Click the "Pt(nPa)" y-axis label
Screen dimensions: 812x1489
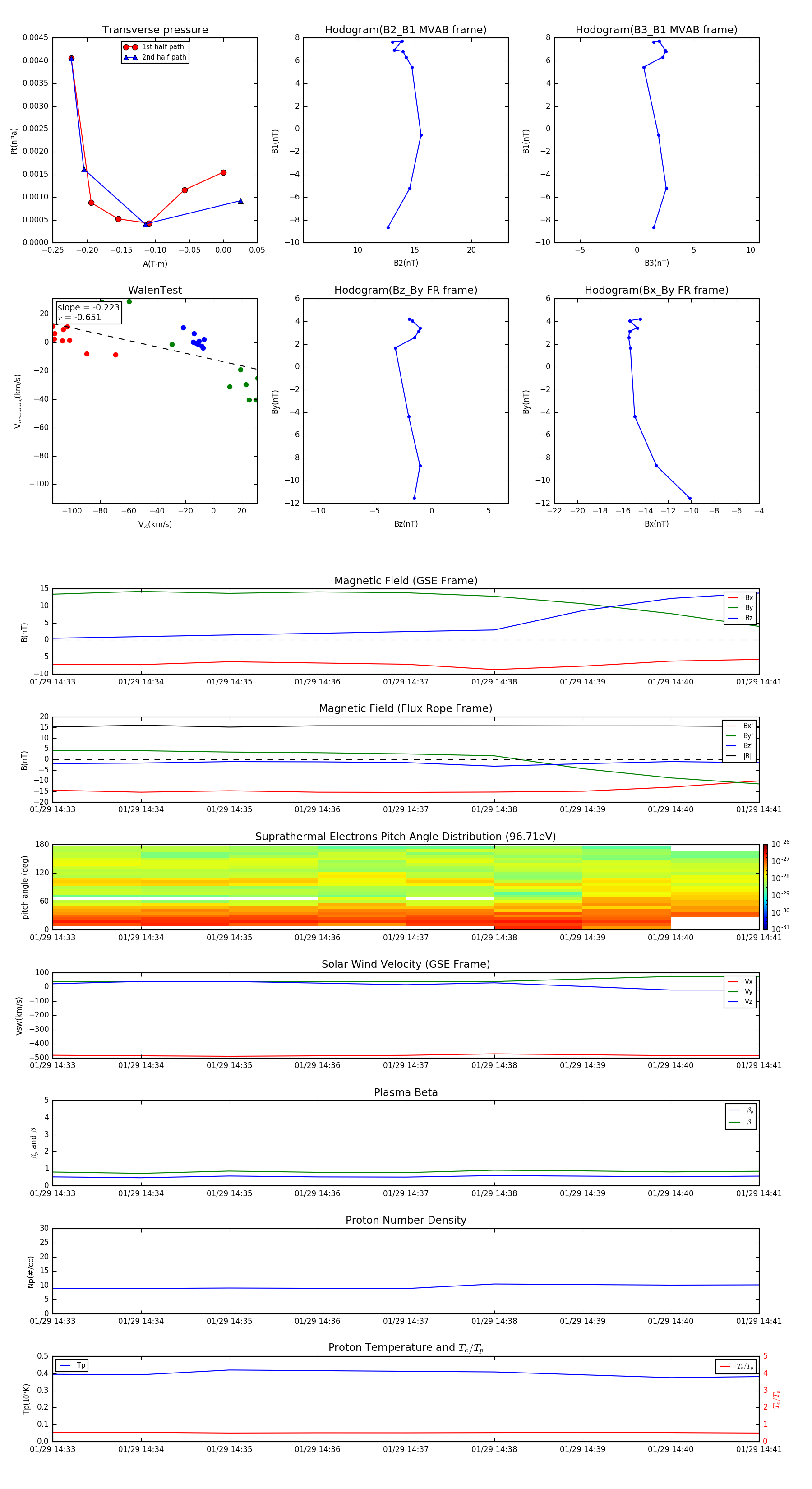[x=14, y=140]
